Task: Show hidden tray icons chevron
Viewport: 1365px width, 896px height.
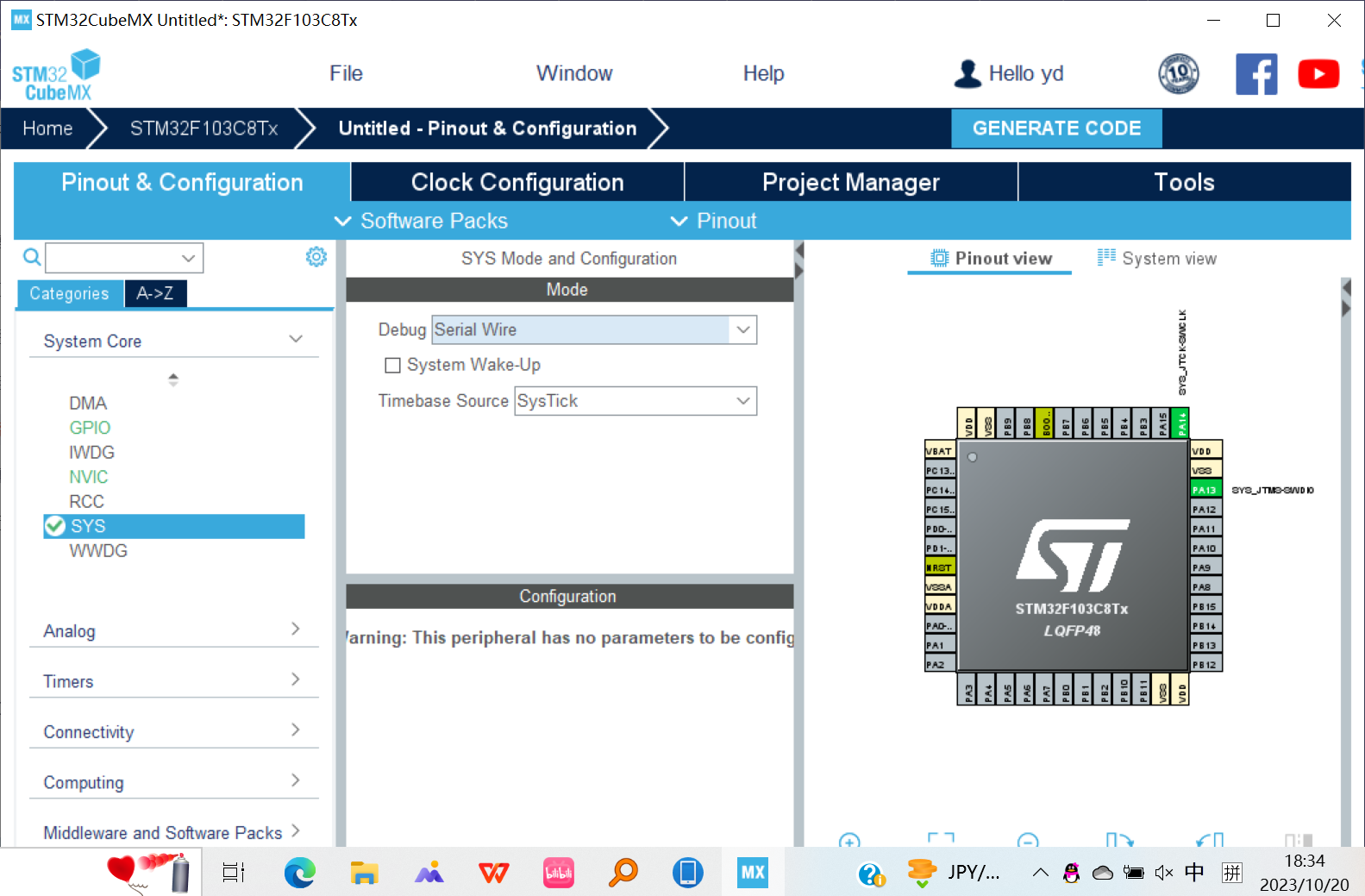Action: tap(1041, 873)
